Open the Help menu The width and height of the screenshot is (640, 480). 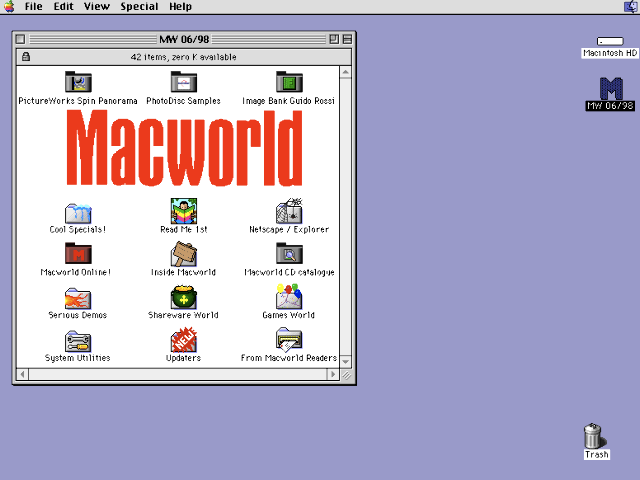[180, 7]
